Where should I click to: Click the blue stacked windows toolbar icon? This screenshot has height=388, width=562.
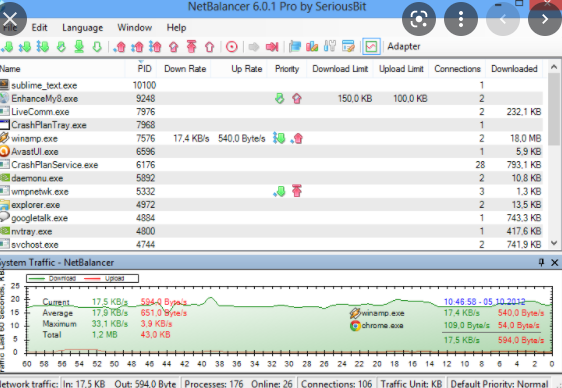pos(295,47)
